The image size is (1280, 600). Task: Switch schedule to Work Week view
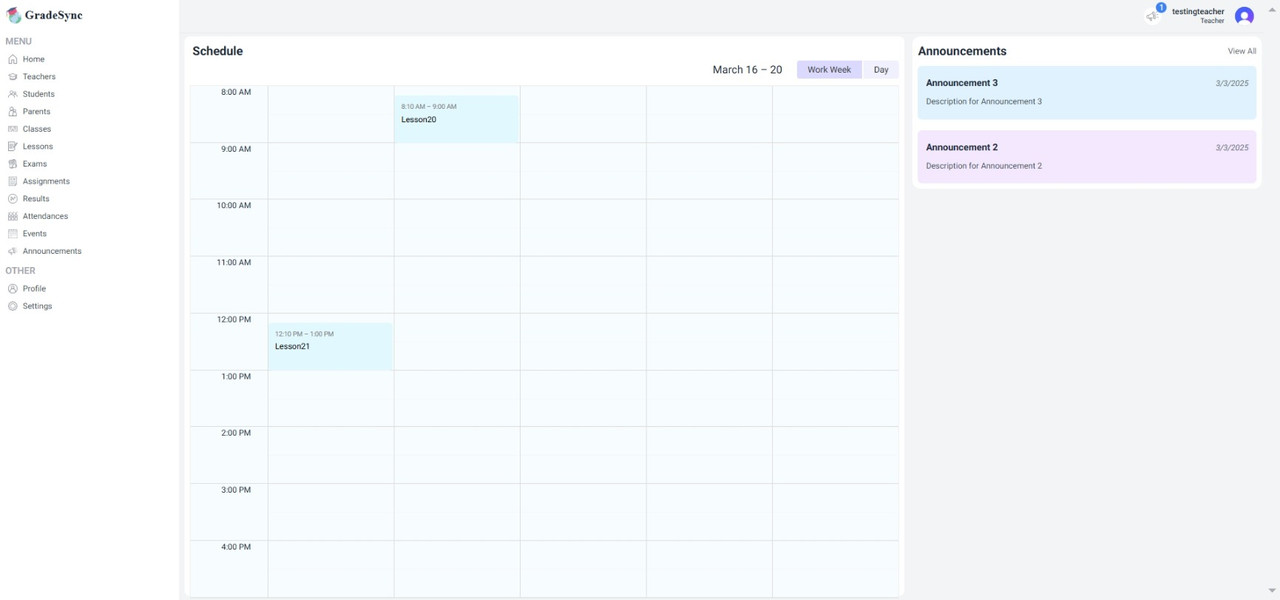tap(829, 70)
